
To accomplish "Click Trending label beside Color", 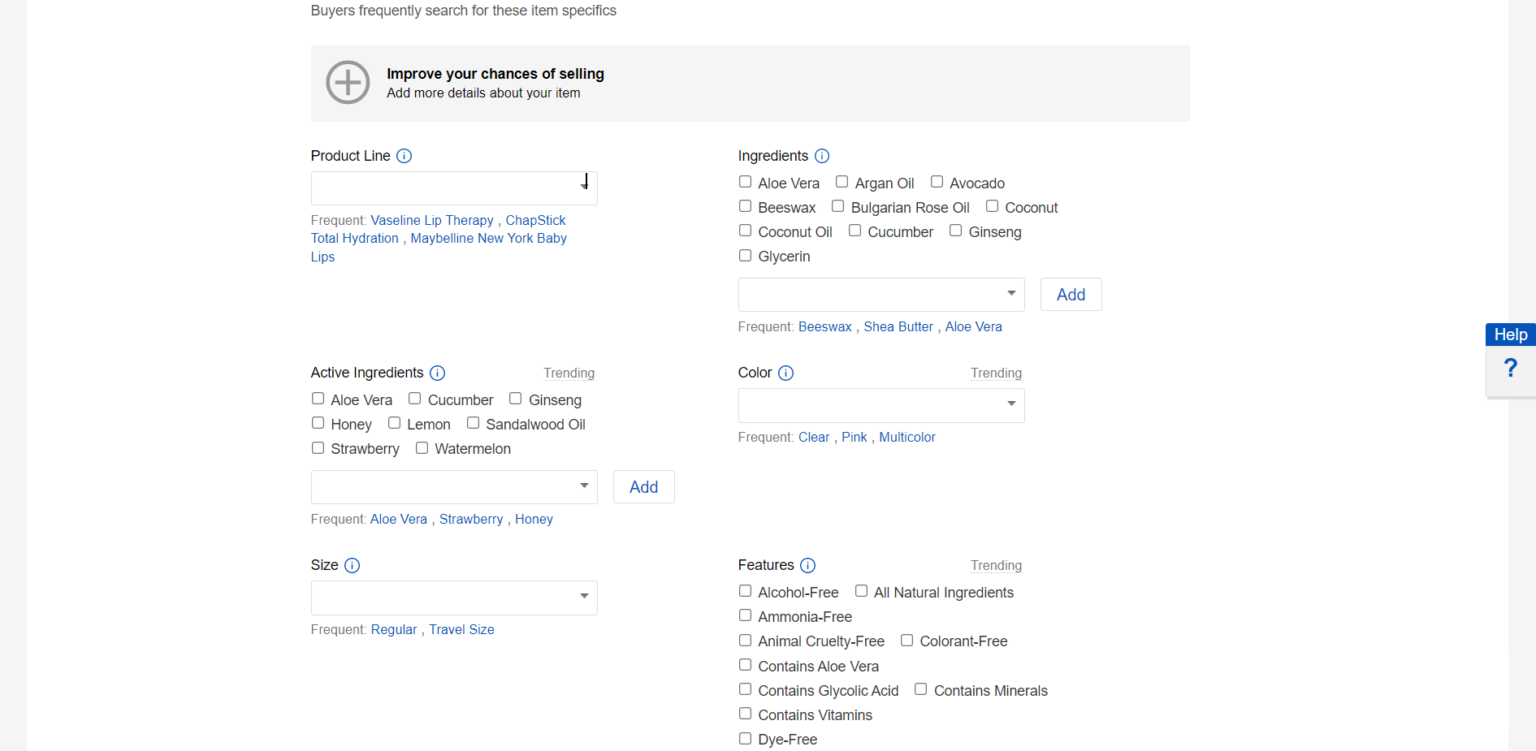I will pyautogui.click(x=996, y=373).
